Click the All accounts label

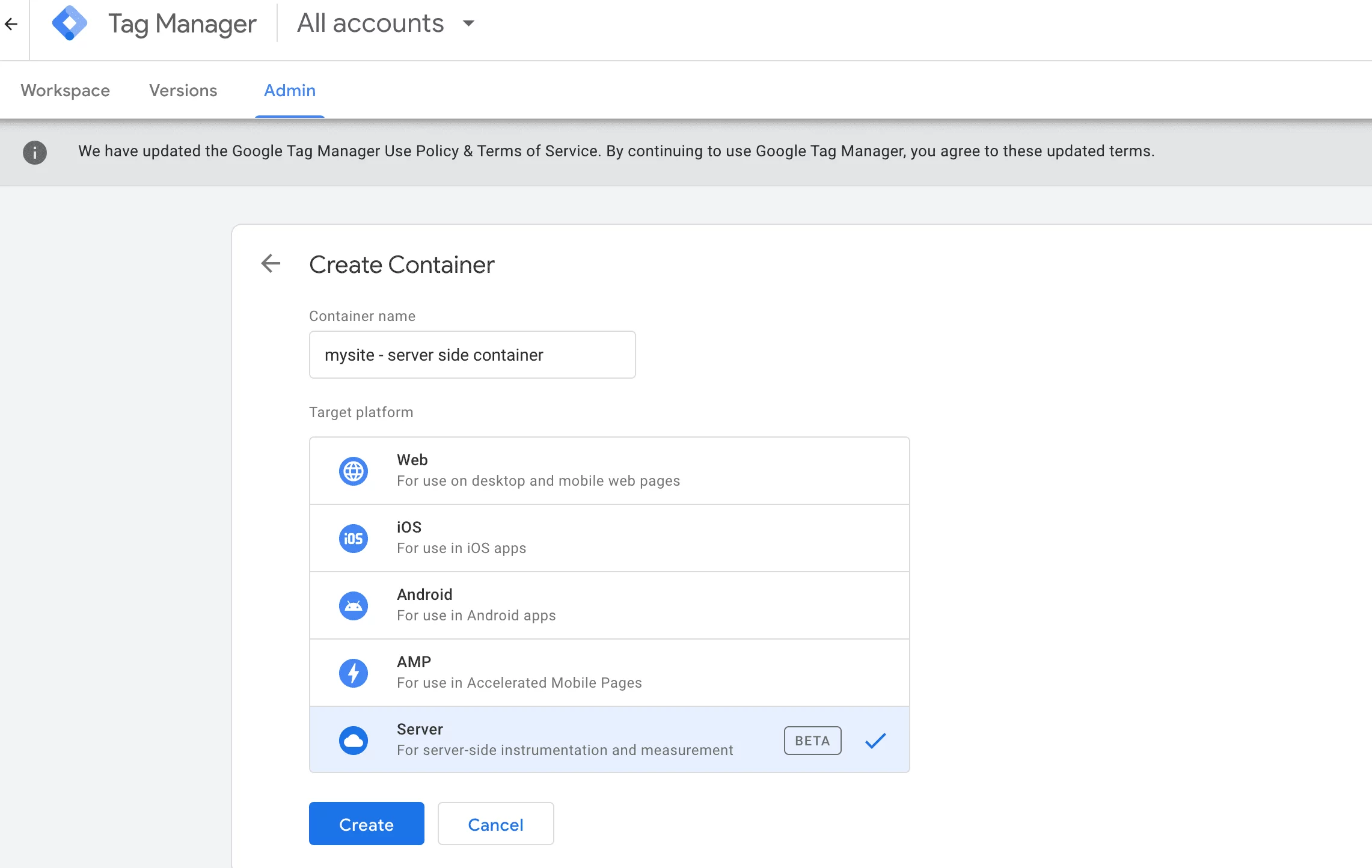coord(370,23)
